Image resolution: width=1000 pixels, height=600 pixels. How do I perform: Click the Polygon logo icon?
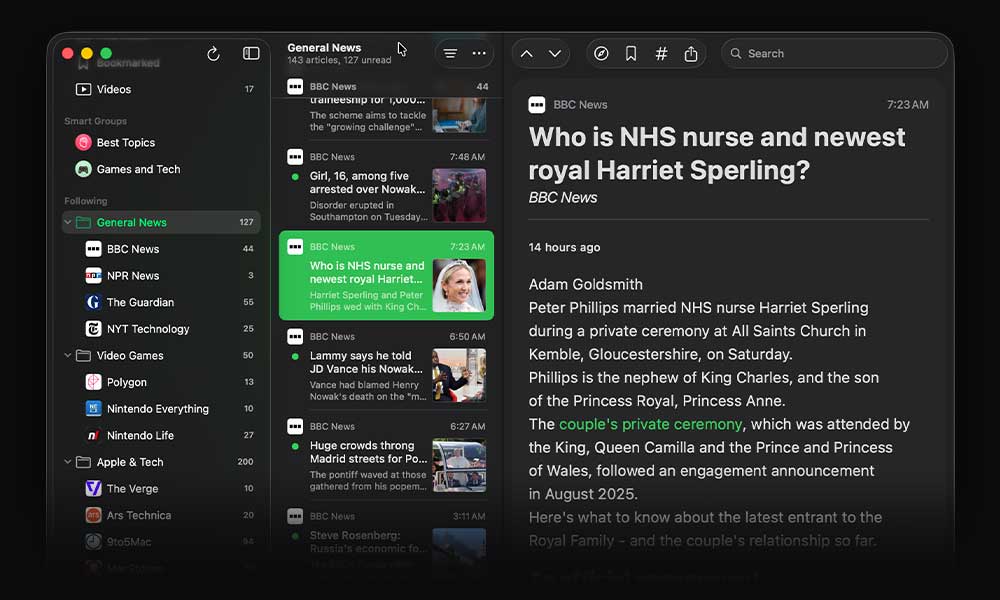93,382
